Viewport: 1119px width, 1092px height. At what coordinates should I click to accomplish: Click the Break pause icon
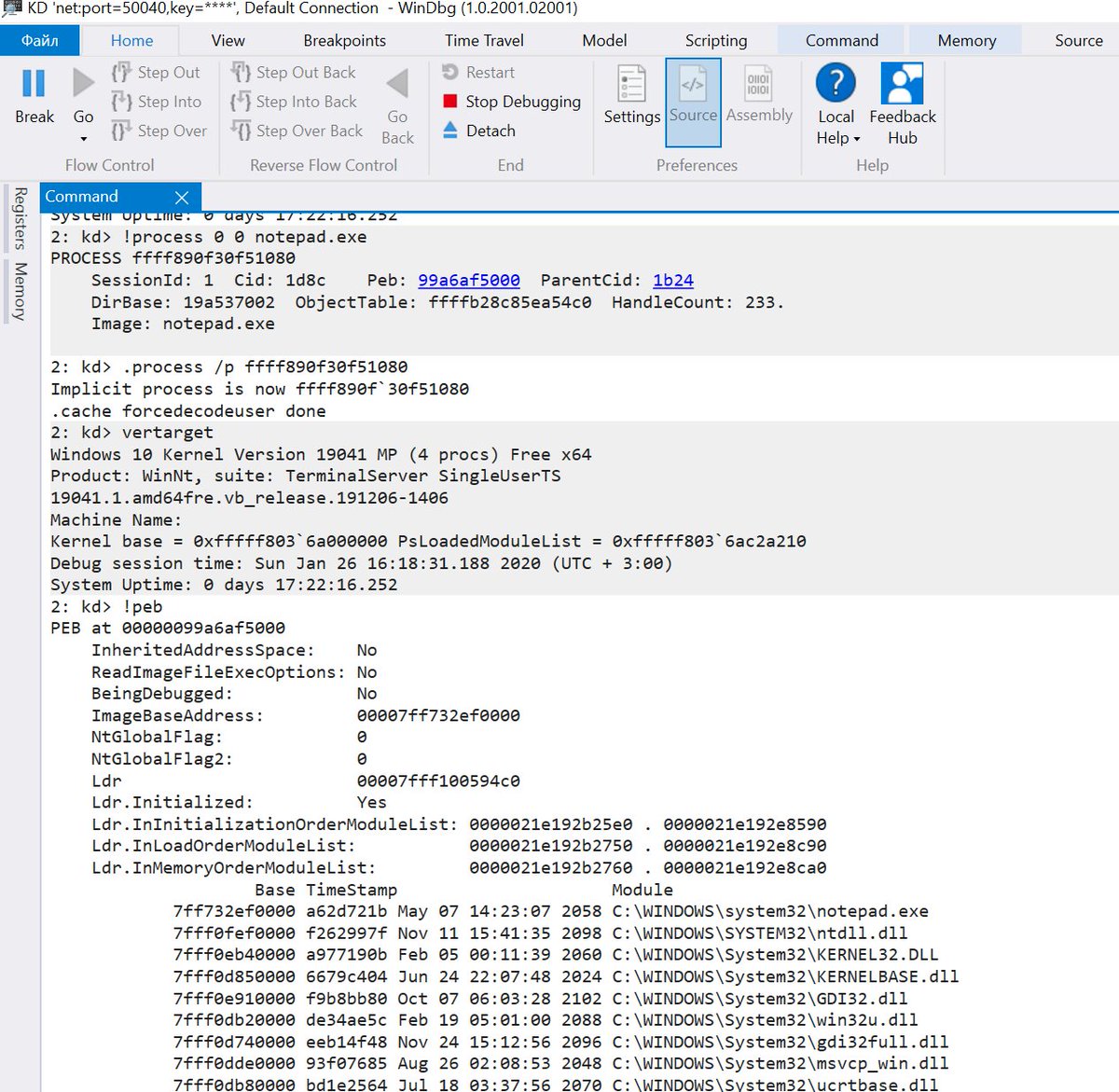34,83
